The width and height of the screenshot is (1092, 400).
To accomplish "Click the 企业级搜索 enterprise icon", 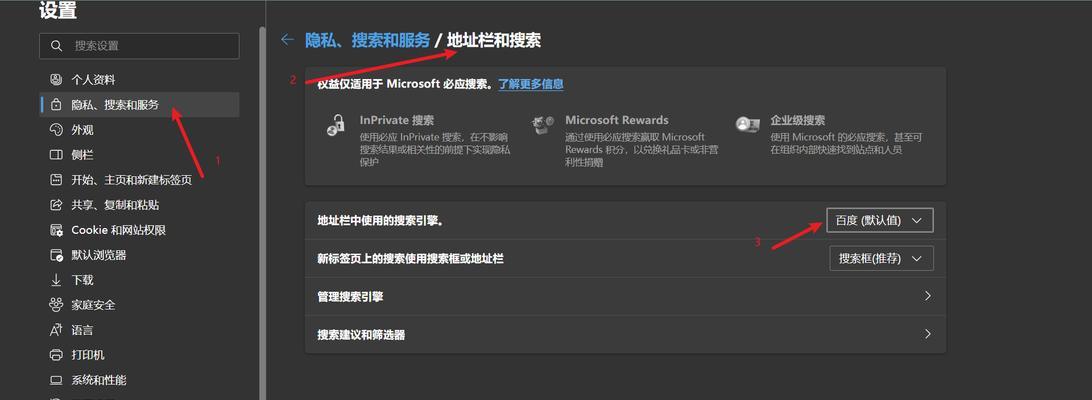I will tap(747, 124).
